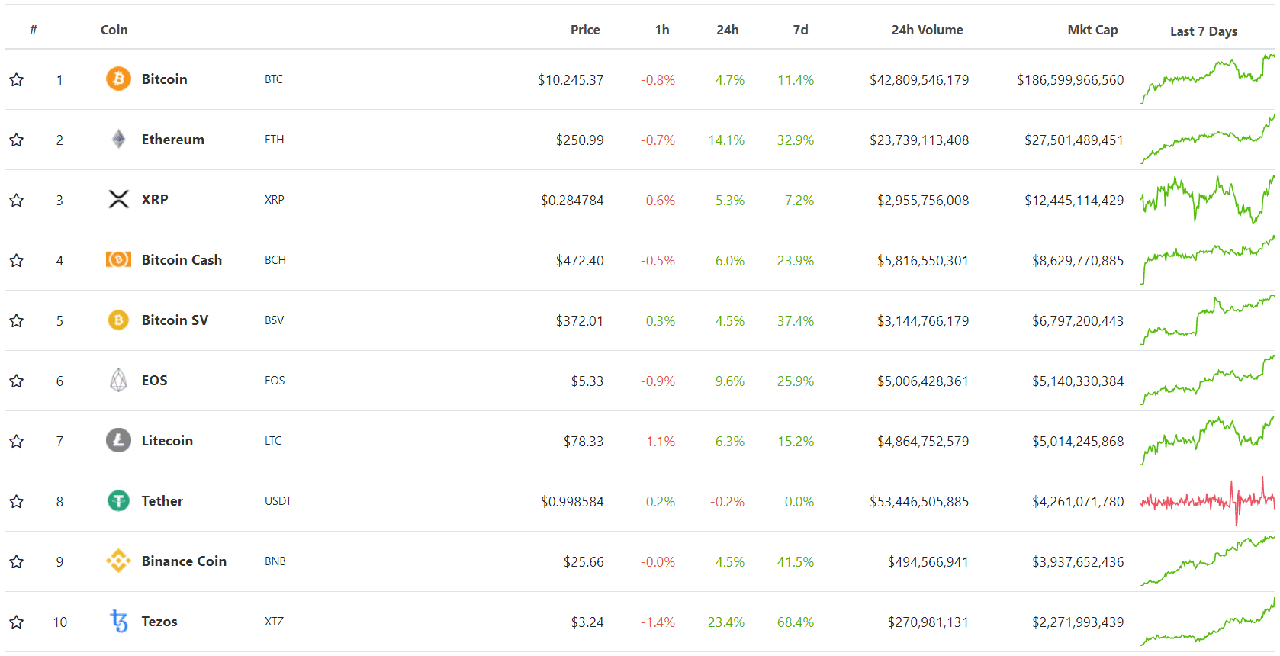The width and height of the screenshot is (1280, 656).
Task: Sort the table by Price
Action: click(585, 30)
